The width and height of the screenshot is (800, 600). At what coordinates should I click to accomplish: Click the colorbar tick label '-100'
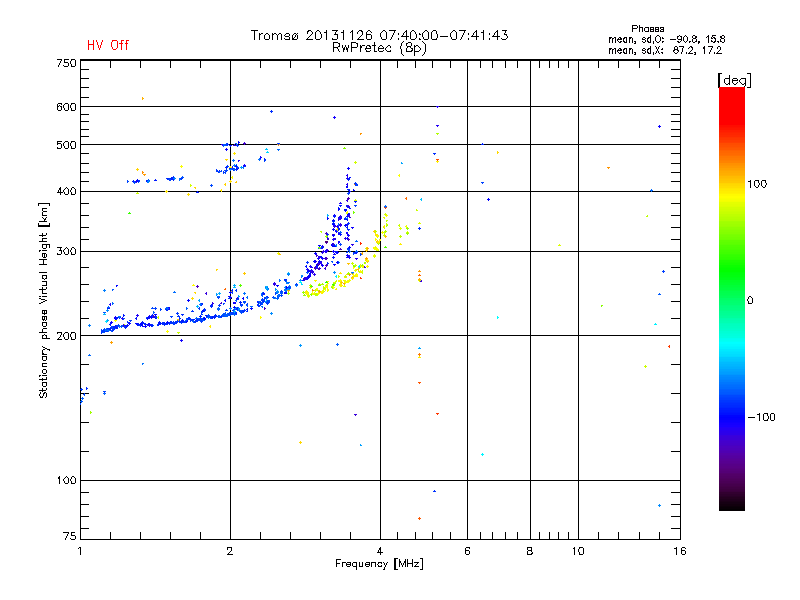point(762,417)
